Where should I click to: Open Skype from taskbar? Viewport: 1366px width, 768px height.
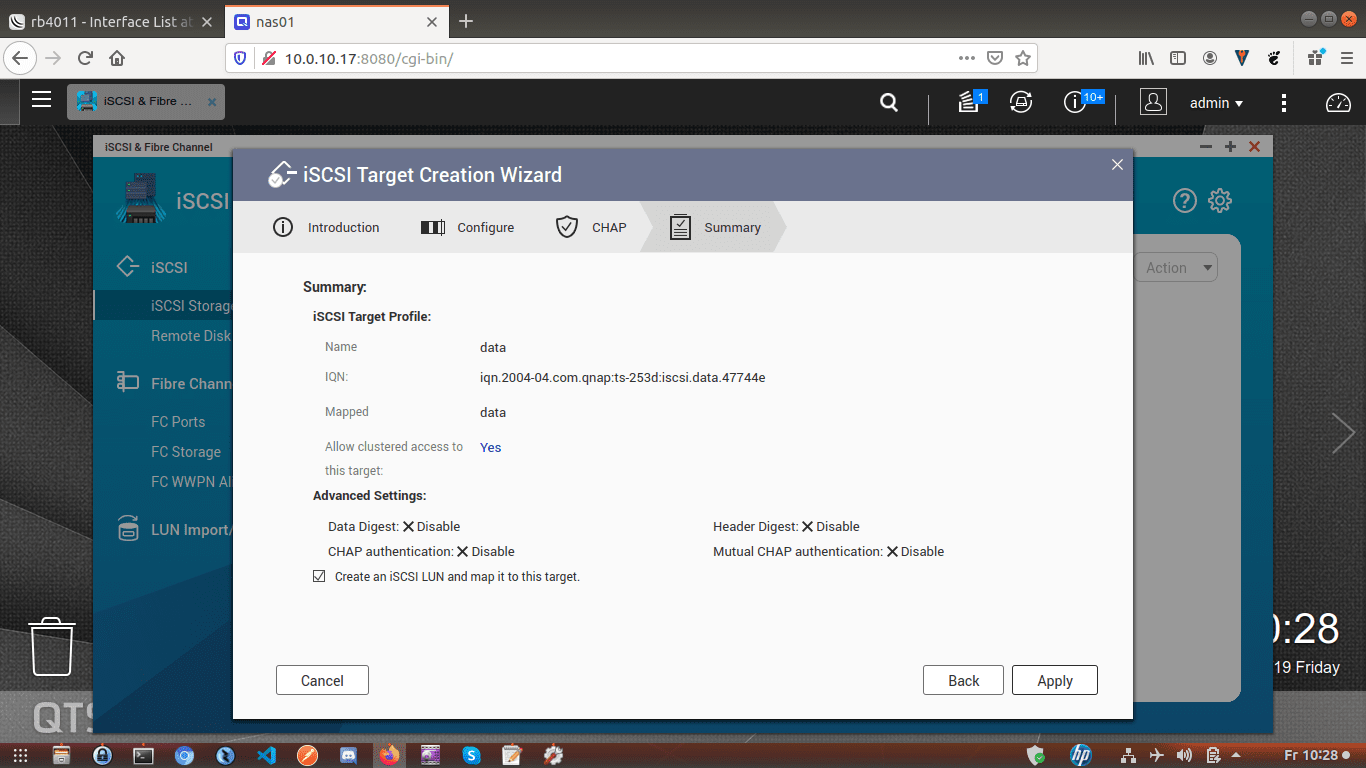(x=471, y=755)
